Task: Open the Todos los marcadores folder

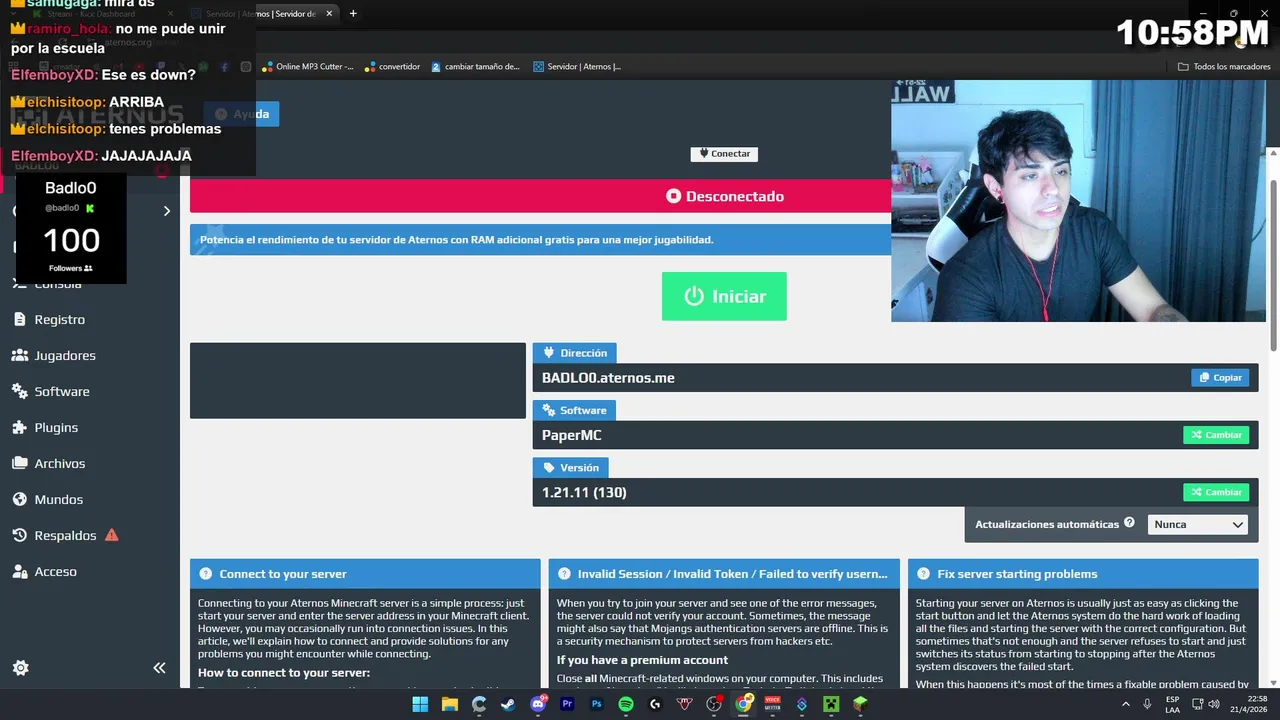Action: (1224, 67)
